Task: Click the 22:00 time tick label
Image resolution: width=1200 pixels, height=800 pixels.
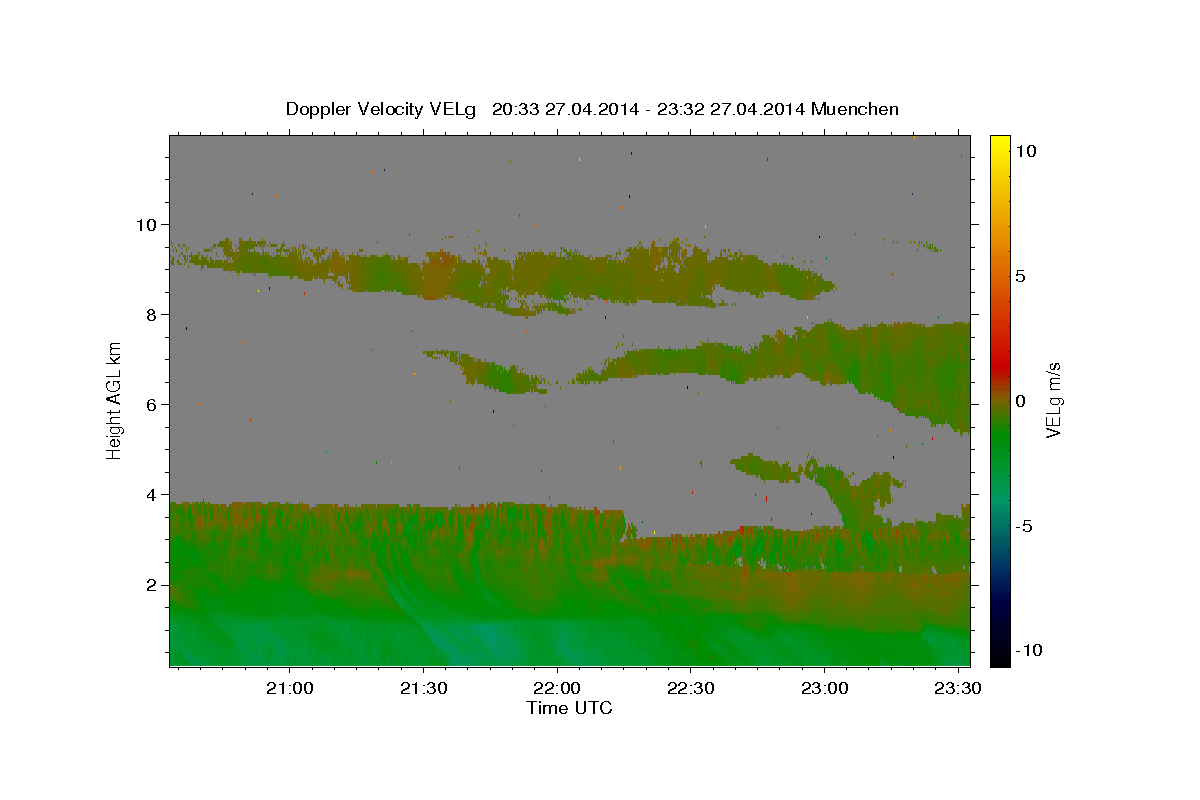Action: pyautogui.click(x=556, y=689)
